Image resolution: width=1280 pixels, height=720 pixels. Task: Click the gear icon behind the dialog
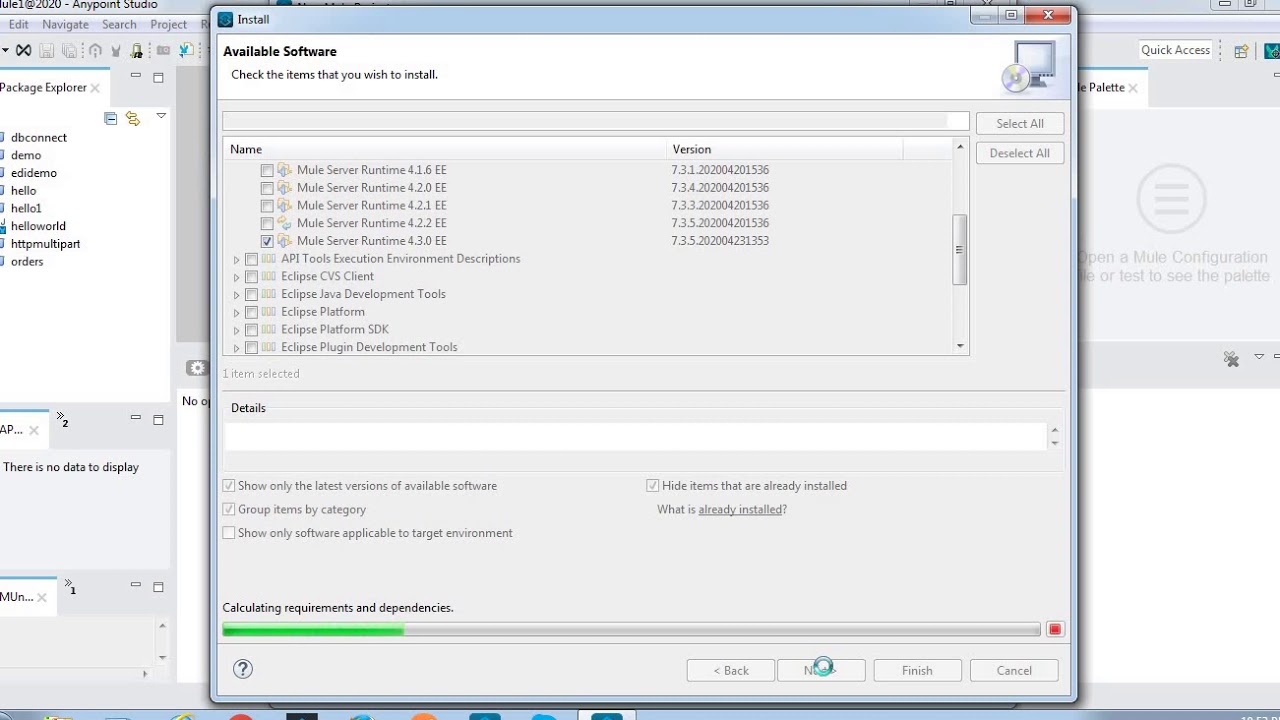click(x=197, y=368)
